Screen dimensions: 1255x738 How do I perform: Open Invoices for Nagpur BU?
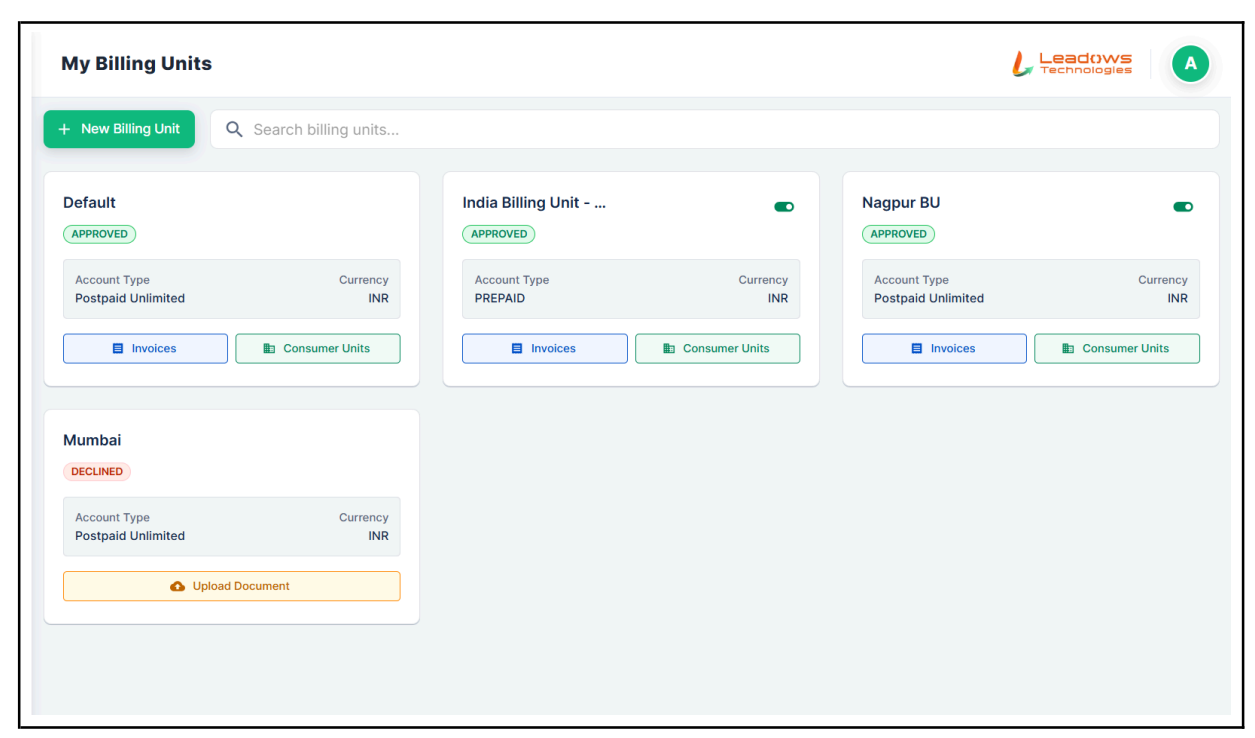[944, 349]
